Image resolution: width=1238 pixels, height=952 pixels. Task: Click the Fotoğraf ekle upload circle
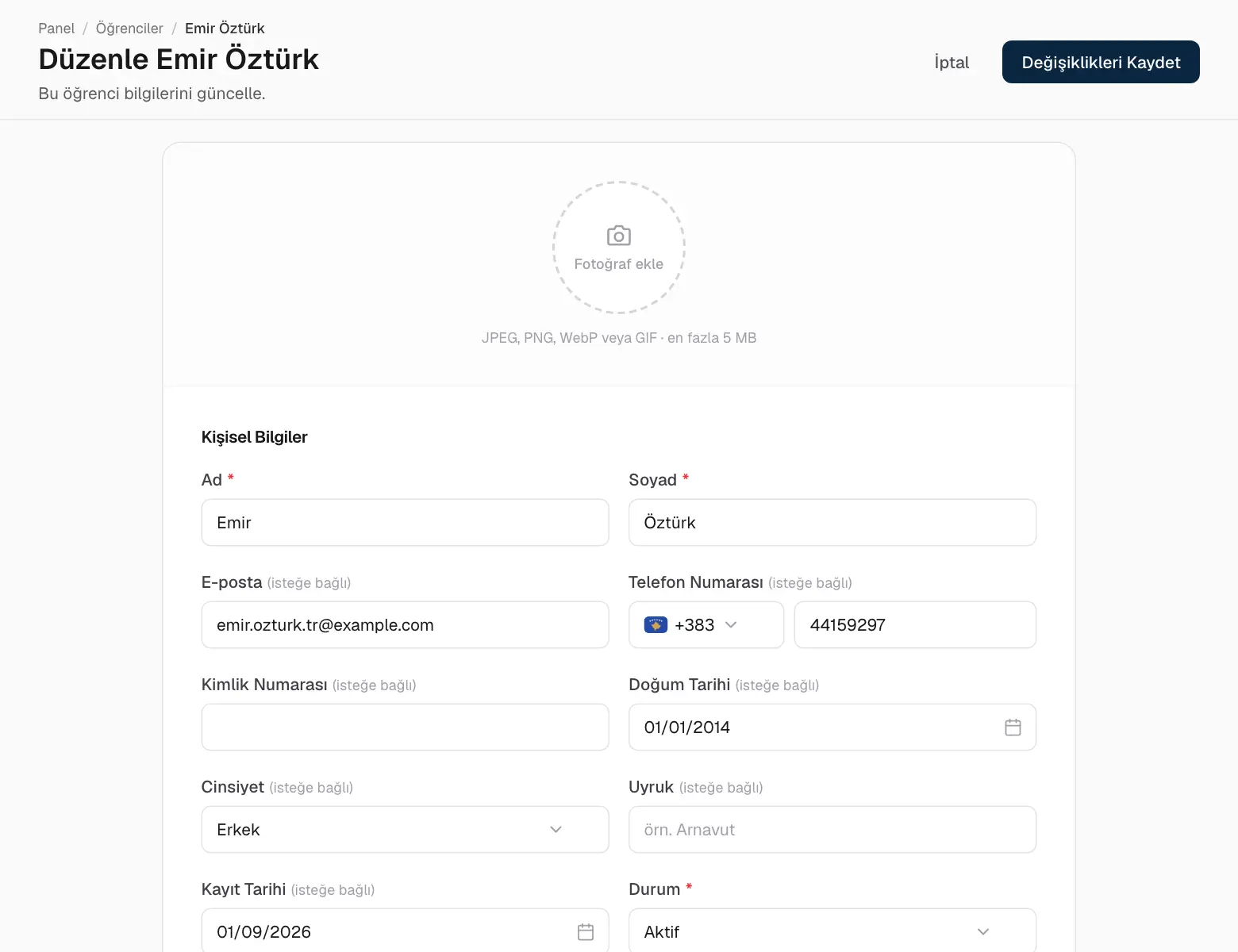click(619, 248)
